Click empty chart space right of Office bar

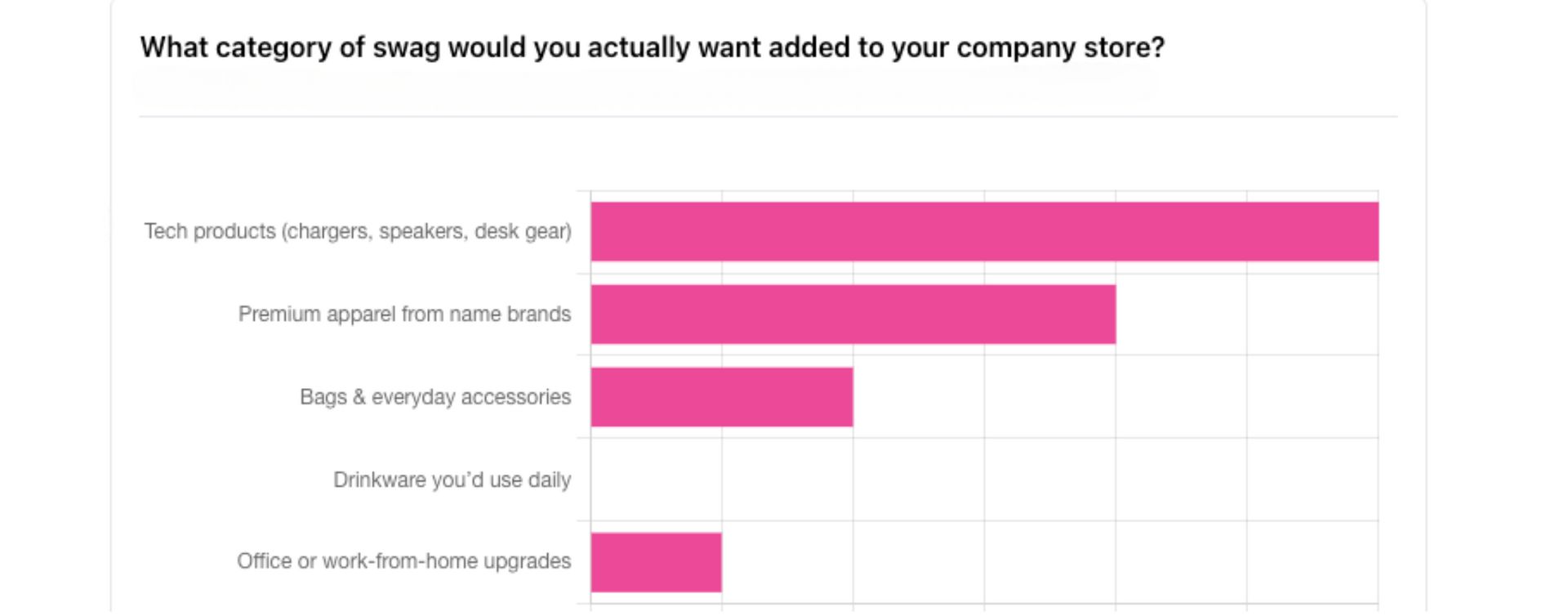pyautogui.click(x=1049, y=562)
